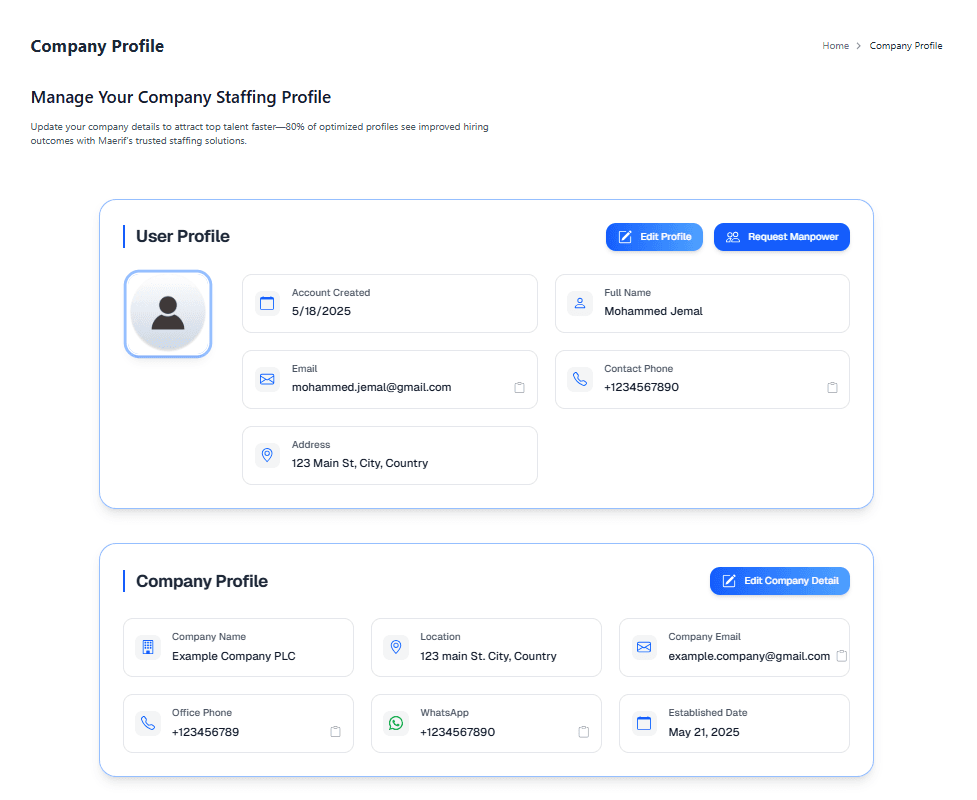Select the Location card in Company Profile
This screenshot has width=977, height=800.
pos(486,647)
